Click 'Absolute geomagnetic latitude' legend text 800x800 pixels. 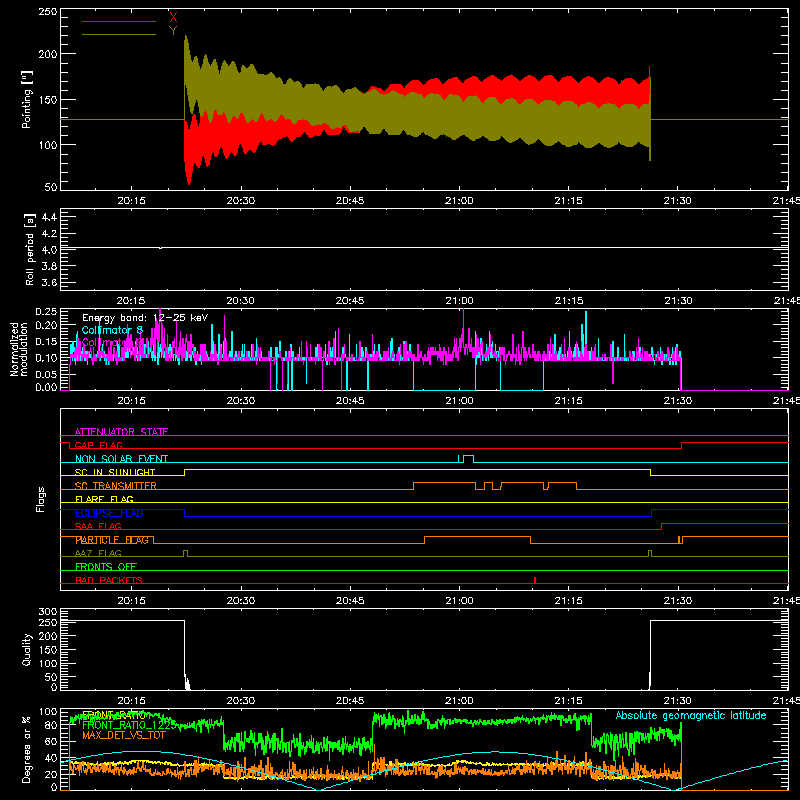click(691, 715)
